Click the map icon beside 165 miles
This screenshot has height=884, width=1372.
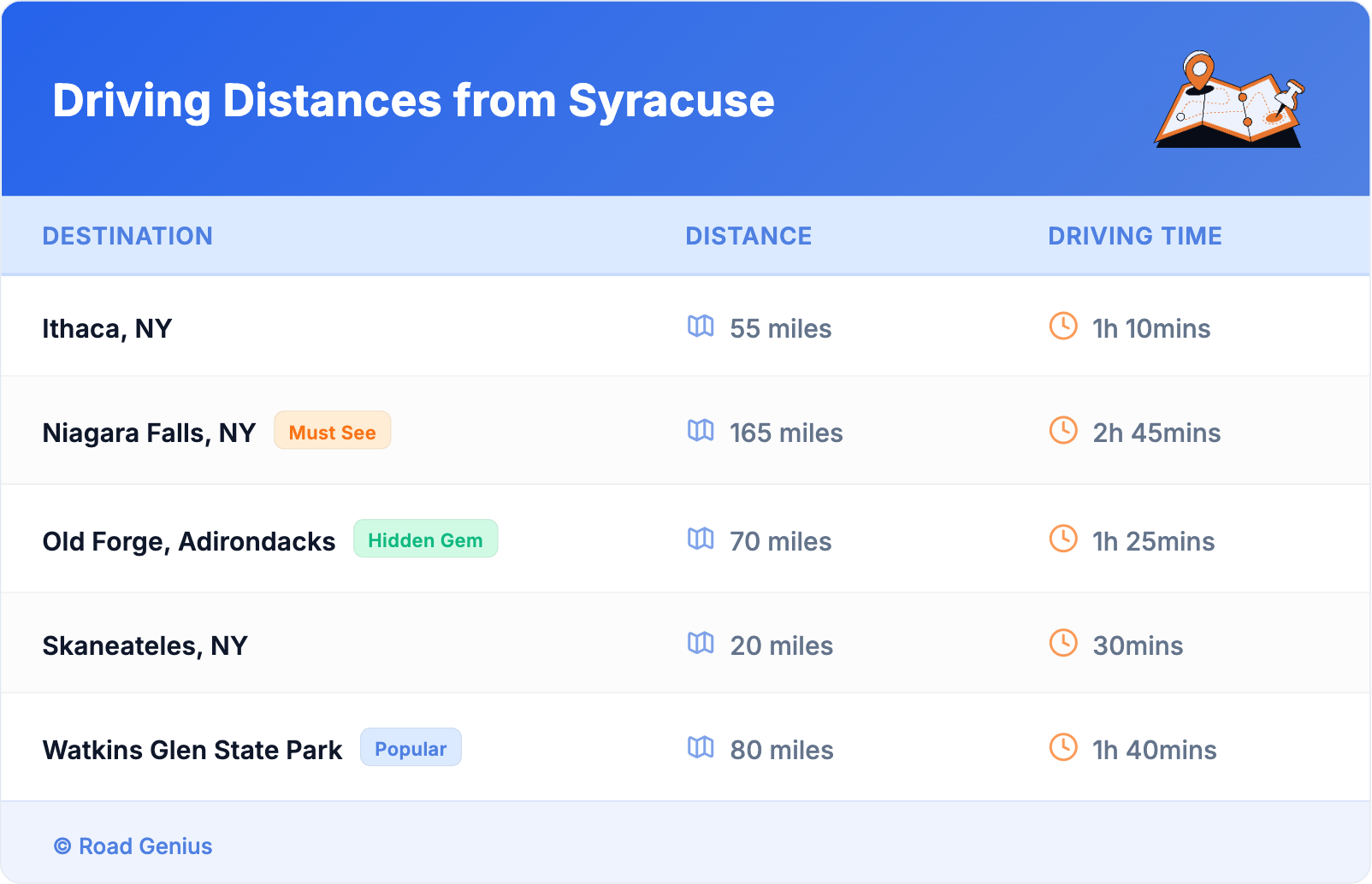pyautogui.click(x=701, y=431)
